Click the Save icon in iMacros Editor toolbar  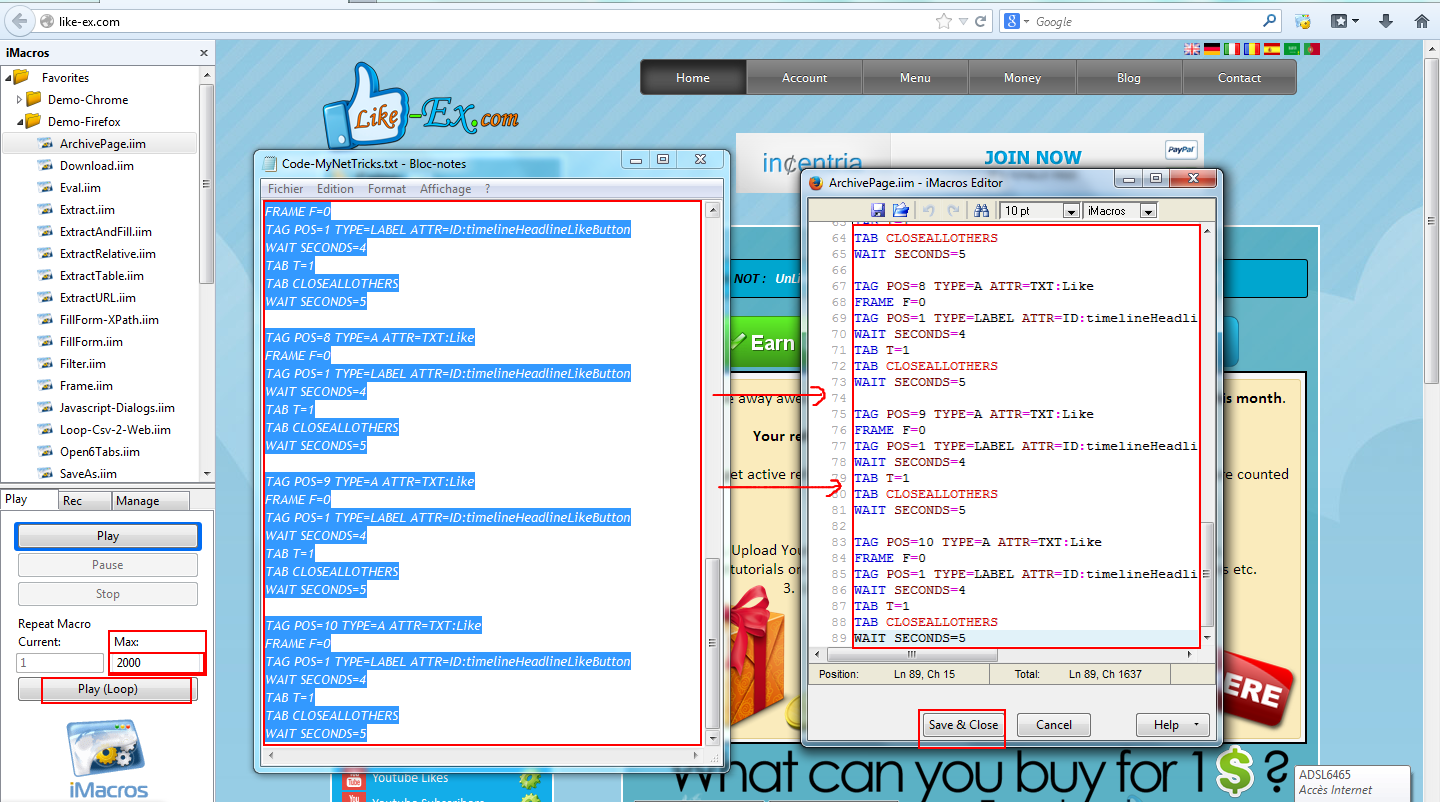click(878, 210)
